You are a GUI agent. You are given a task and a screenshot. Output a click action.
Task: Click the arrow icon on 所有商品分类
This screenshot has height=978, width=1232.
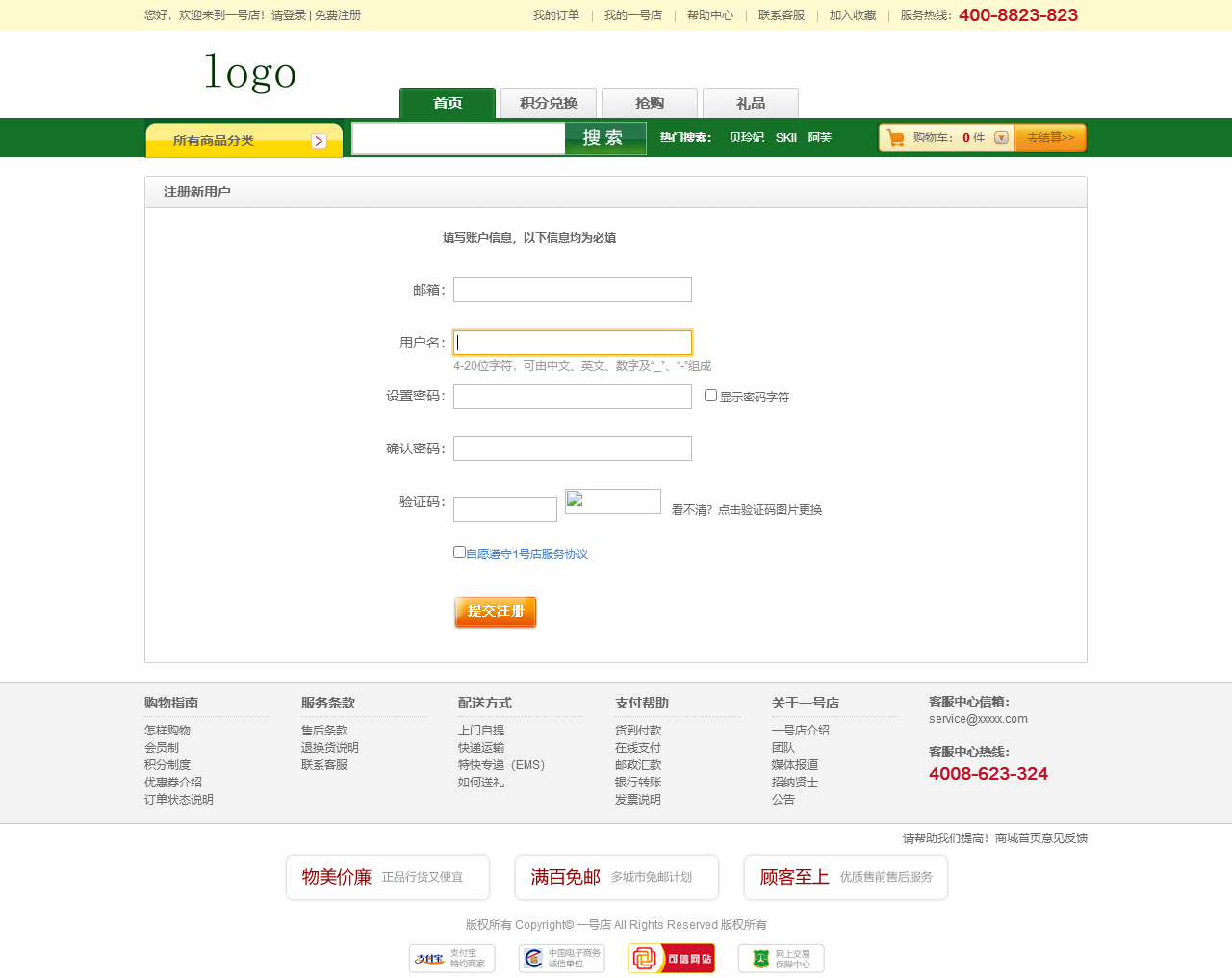point(319,142)
